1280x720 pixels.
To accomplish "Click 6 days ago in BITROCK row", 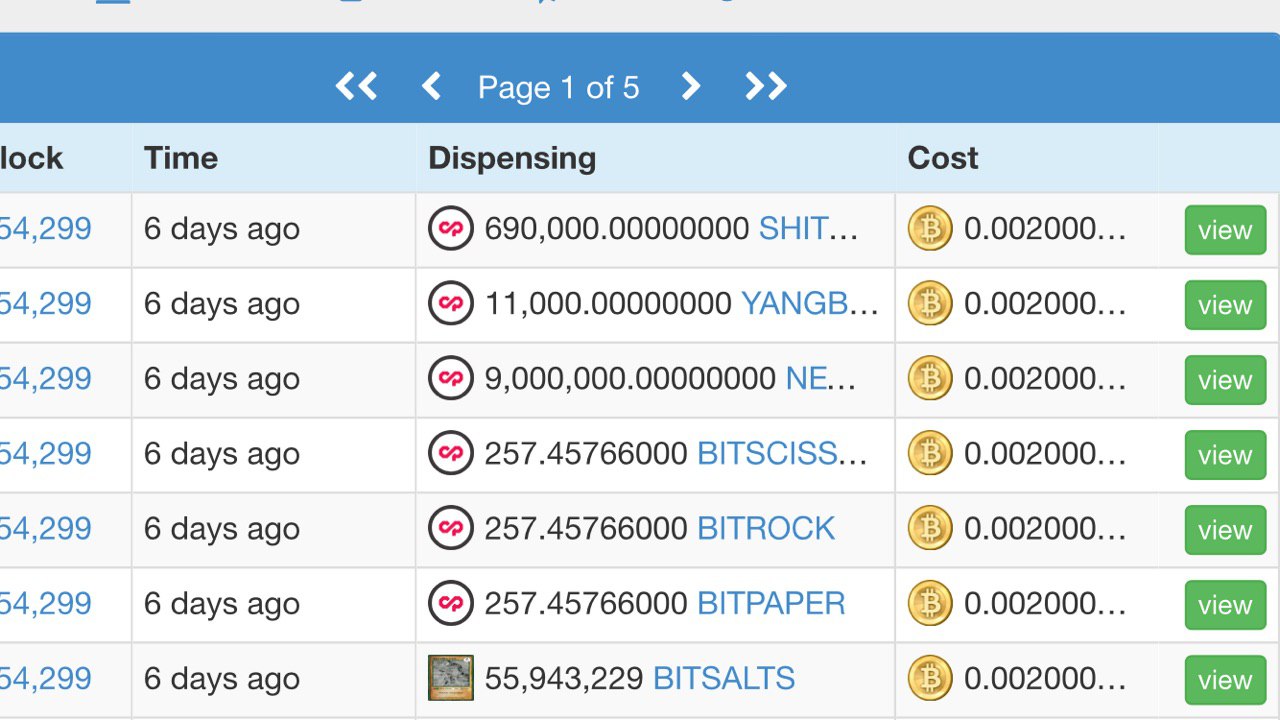I will click(222, 529).
